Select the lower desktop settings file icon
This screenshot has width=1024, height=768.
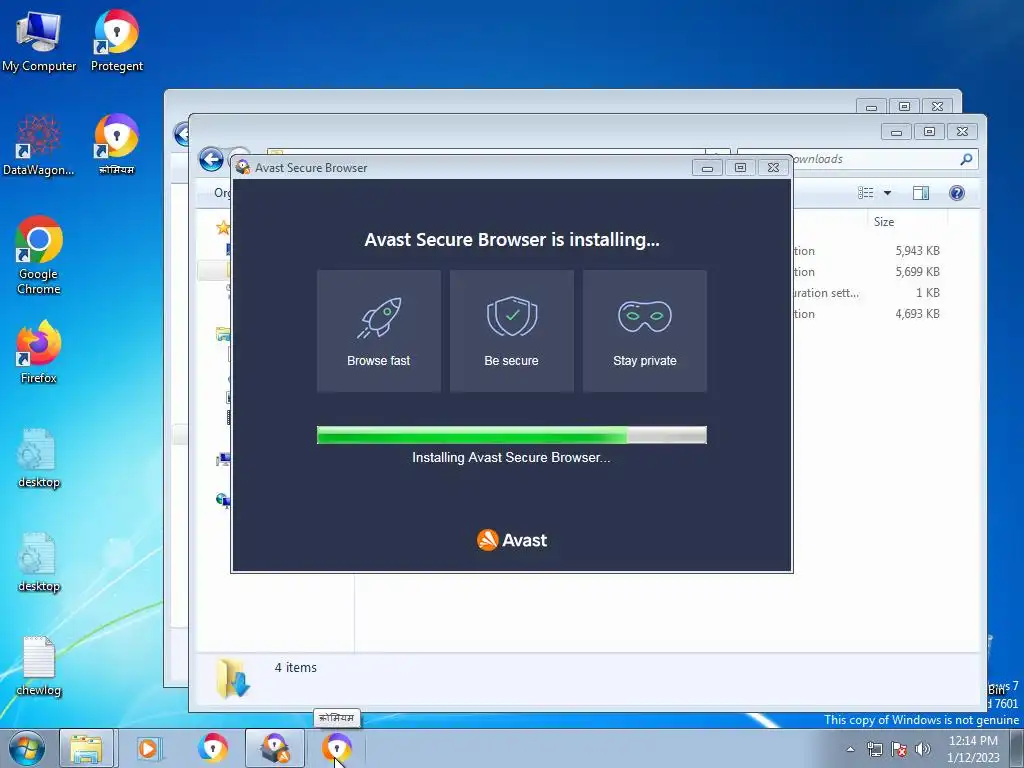click(x=39, y=563)
